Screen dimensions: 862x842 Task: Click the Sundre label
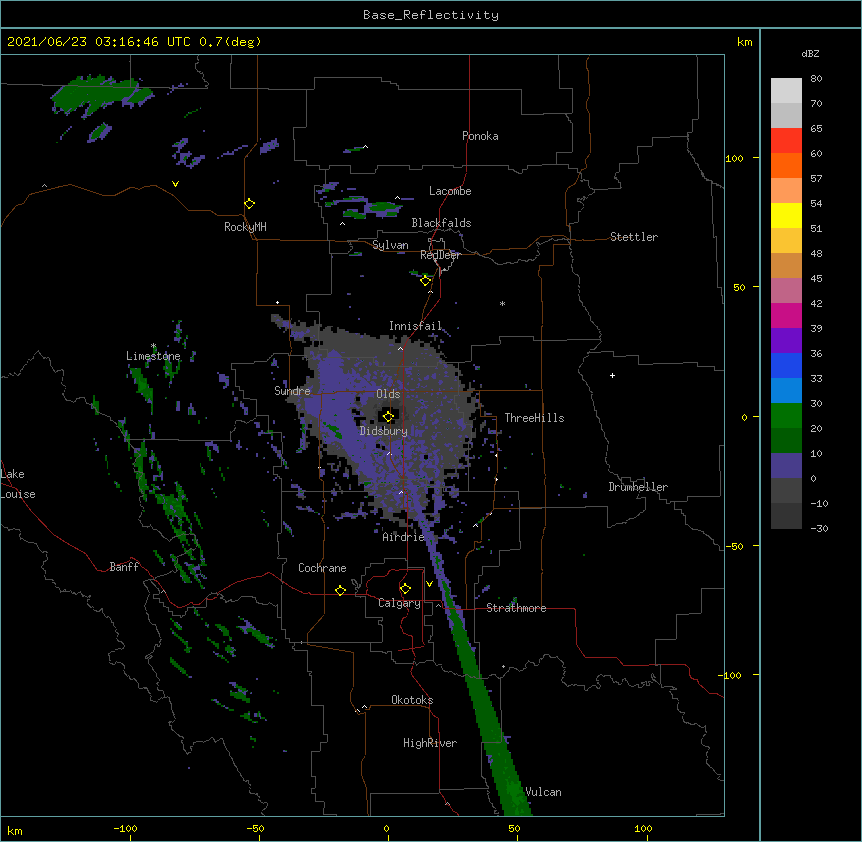pyautogui.click(x=292, y=391)
